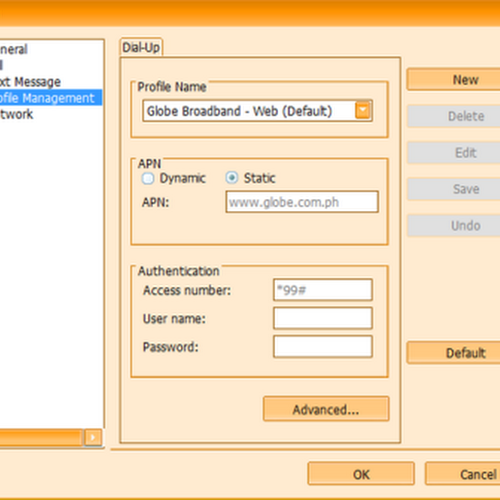Switch to the Dial-Up tab
This screenshot has width=500, height=500.
point(141,47)
